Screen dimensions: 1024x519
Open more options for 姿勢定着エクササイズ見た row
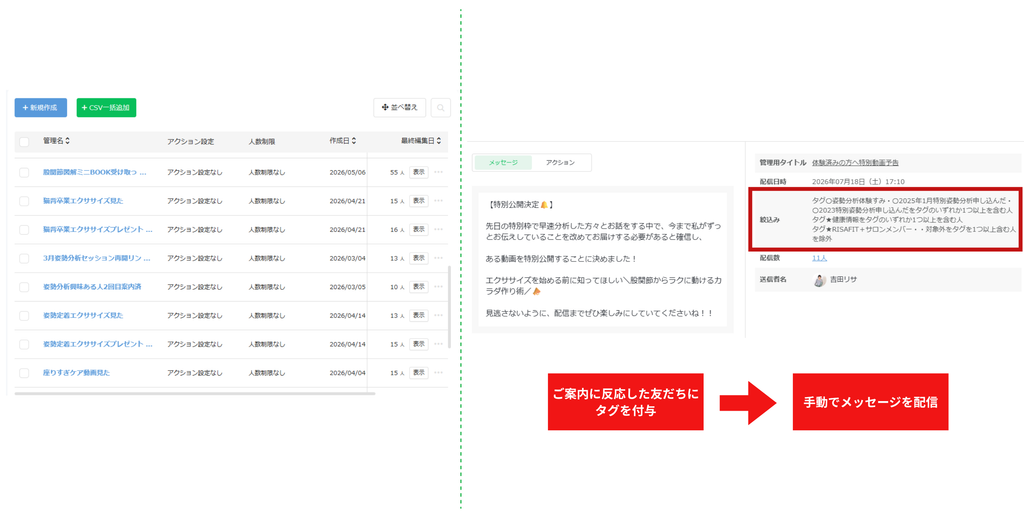click(x=438, y=315)
